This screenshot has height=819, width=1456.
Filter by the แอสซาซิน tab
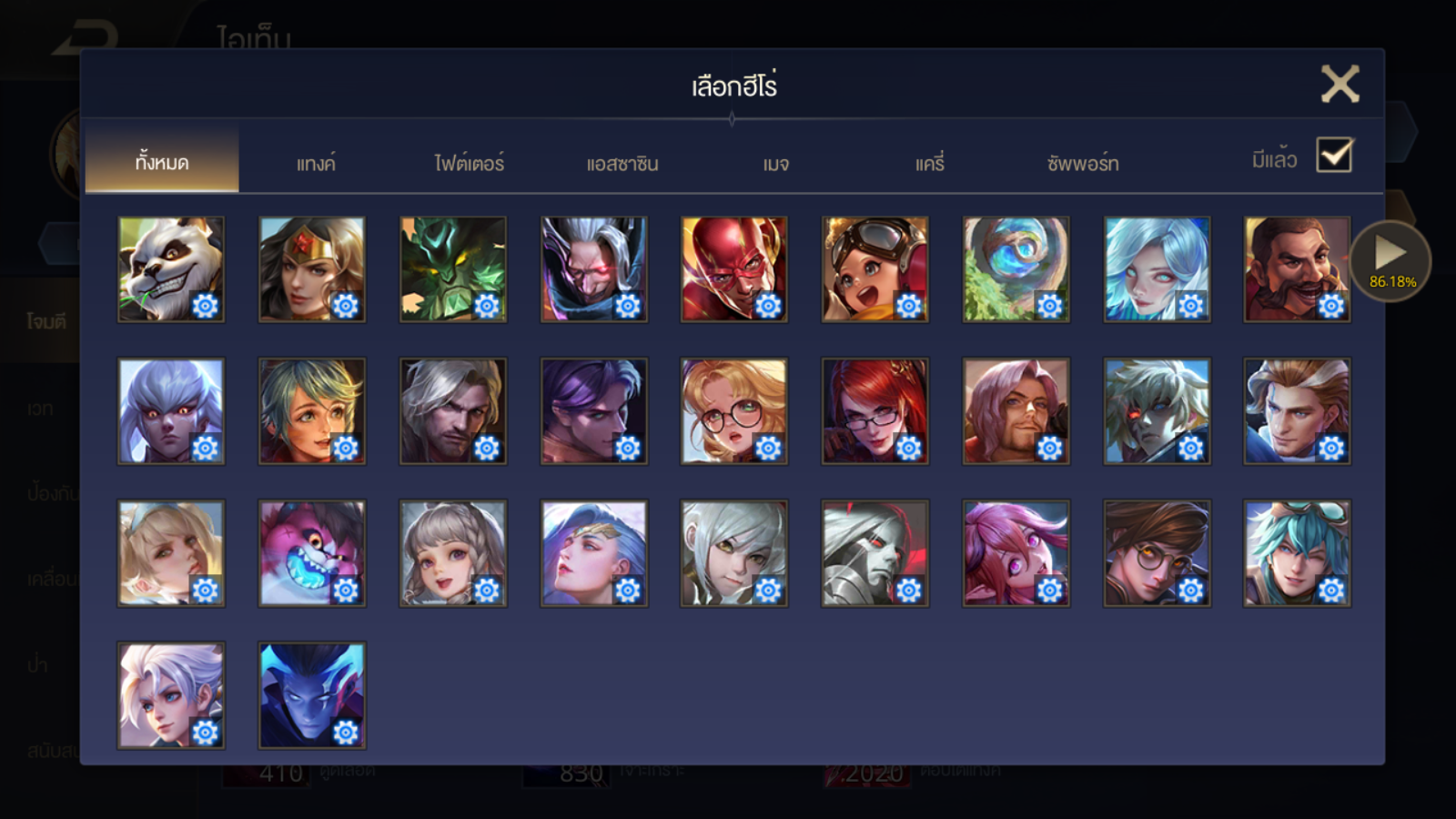(x=622, y=164)
